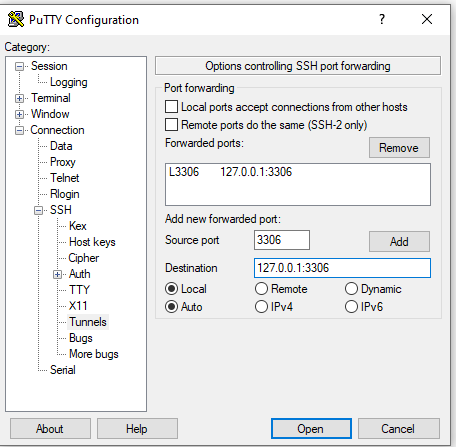Viewport: 456px width, 447px height.
Task: Select the Dynamic radio button
Action: coord(351,289)
